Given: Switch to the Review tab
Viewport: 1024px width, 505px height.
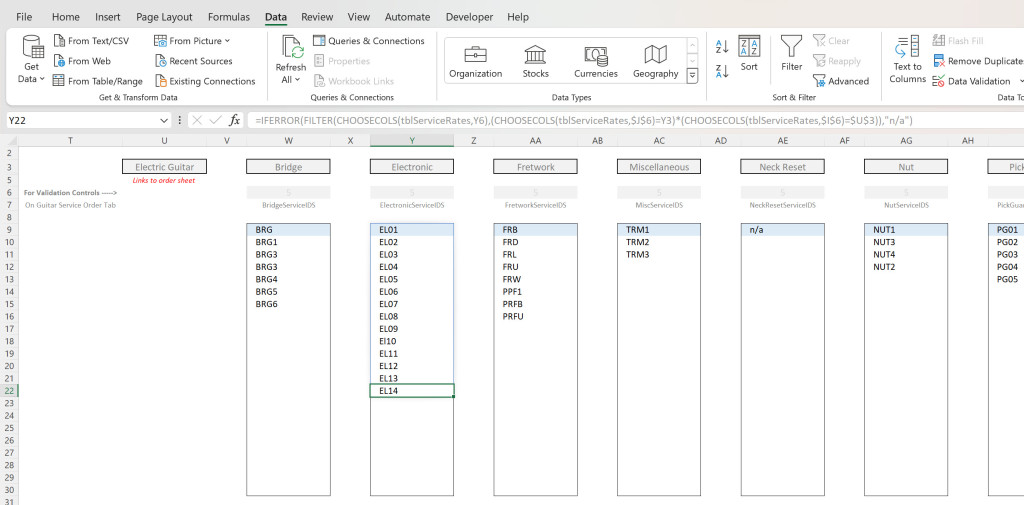Looking at the screenshot, I should (x=317, y=17).
